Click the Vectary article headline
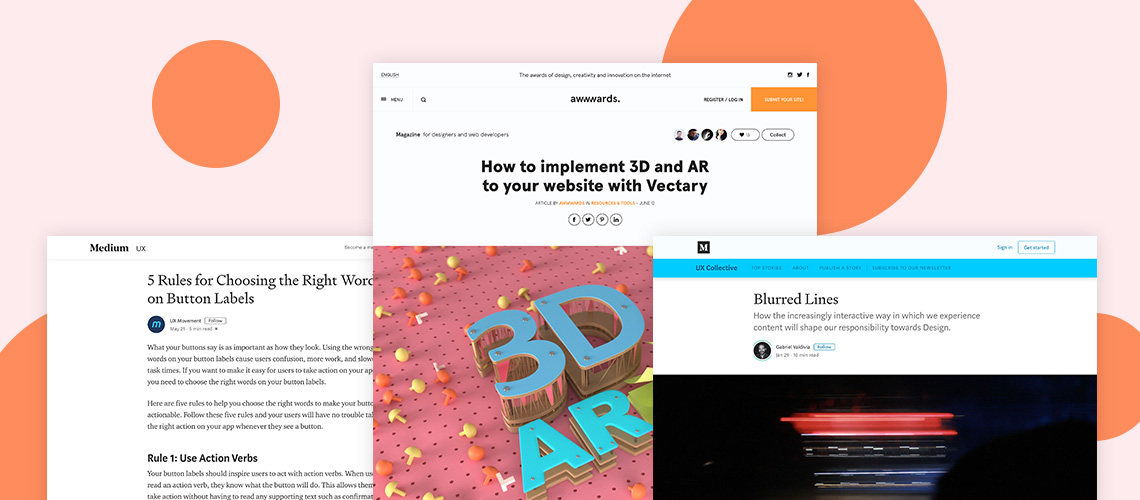The width and height of the screenshot is (1140, 500). pyautogui.click(x=595, y=176)
